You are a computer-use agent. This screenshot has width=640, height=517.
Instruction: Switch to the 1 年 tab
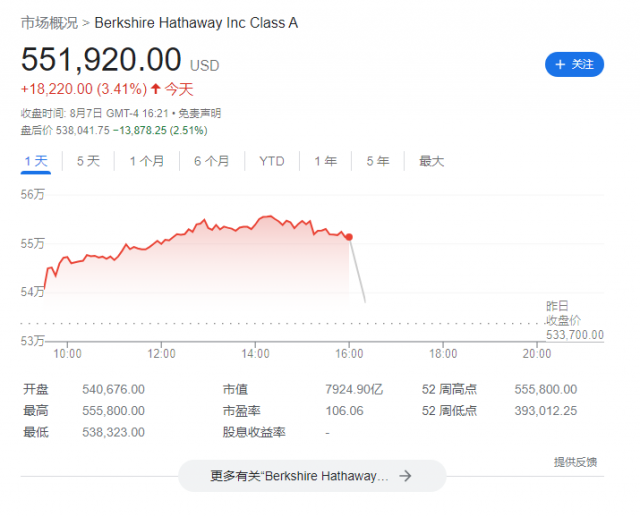tap(326, 161)
